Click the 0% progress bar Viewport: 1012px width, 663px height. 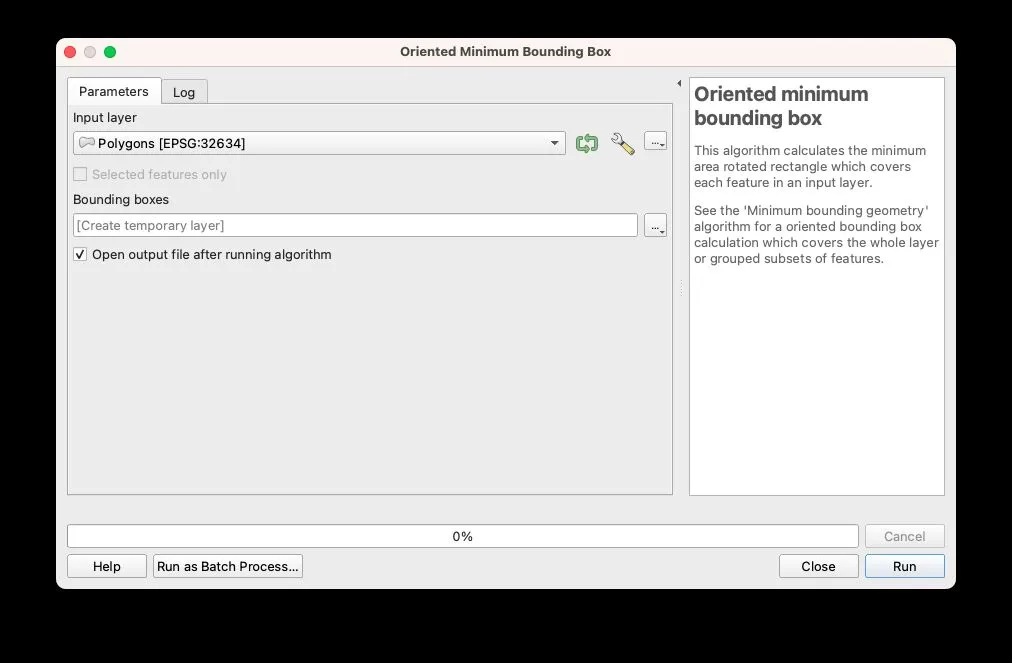point(462,536)
